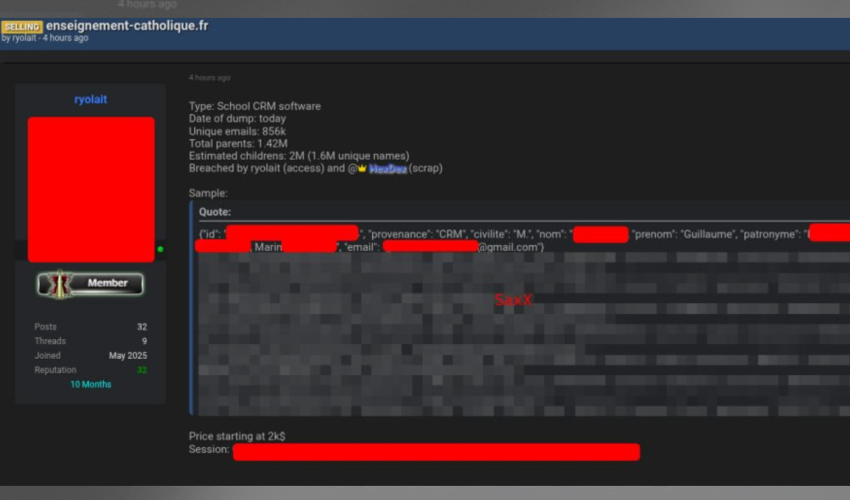The height and width of the screenshot is (500, 850).
Task: Open ryolait's profile from sidebar username
Action: pyautogui.click(x=90, y=99)
